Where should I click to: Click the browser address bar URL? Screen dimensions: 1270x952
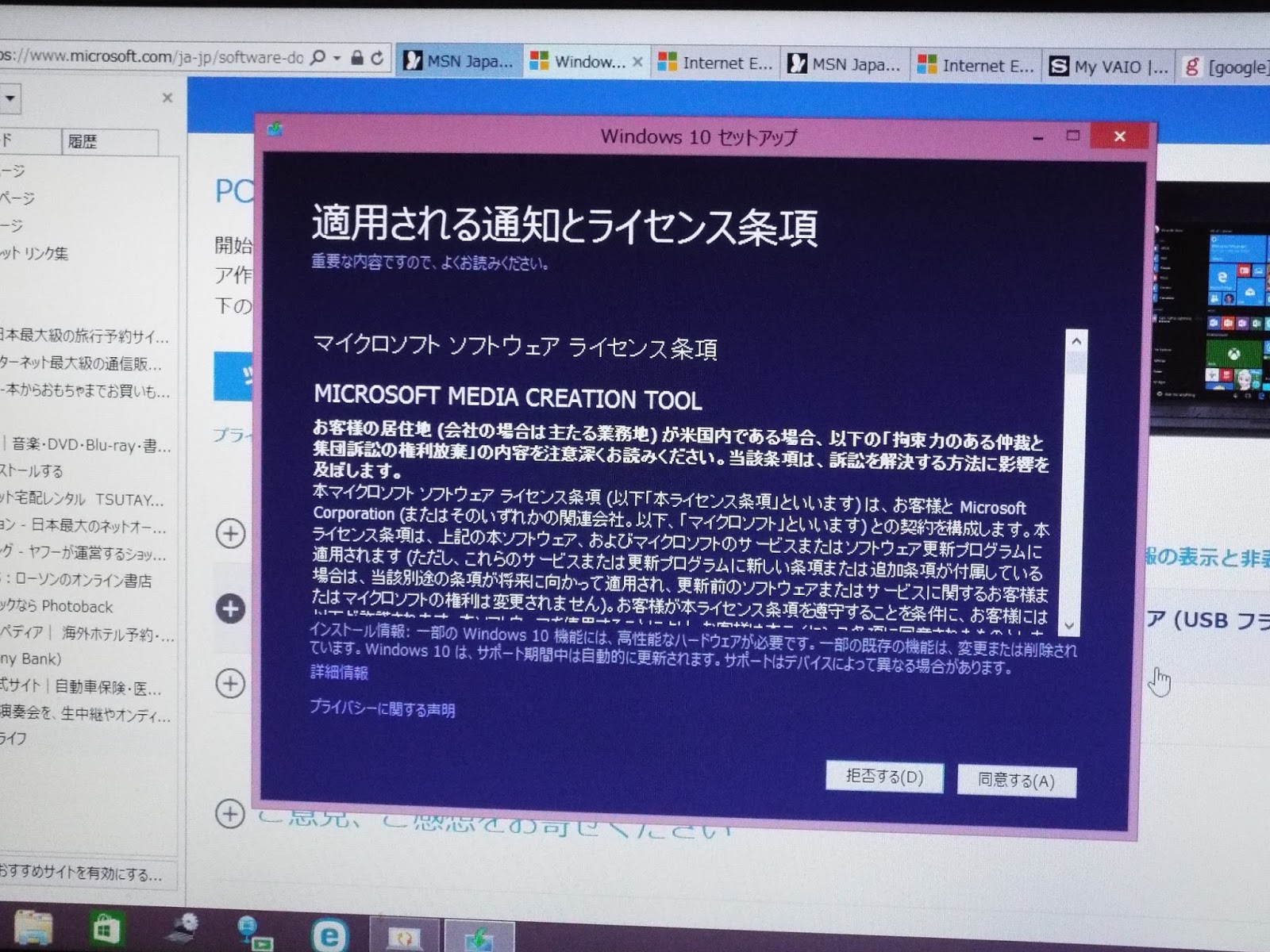(x=151, y=56)
